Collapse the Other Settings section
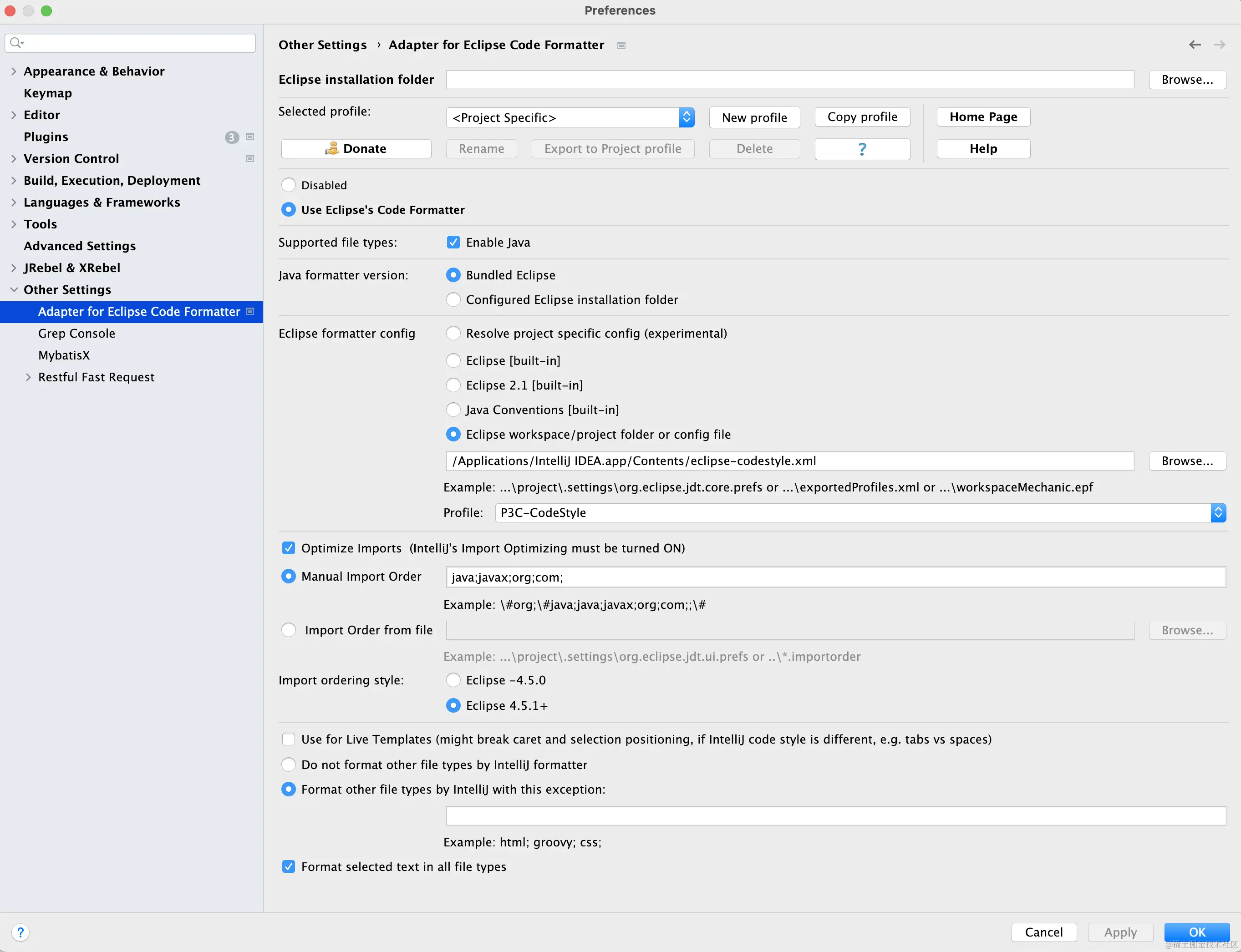The image size is (1241, 952). [x=14, y=289]
